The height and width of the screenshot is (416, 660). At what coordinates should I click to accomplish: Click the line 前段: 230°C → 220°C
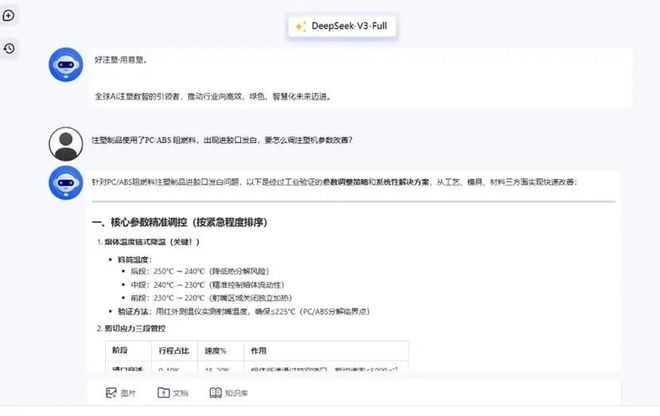211,298
